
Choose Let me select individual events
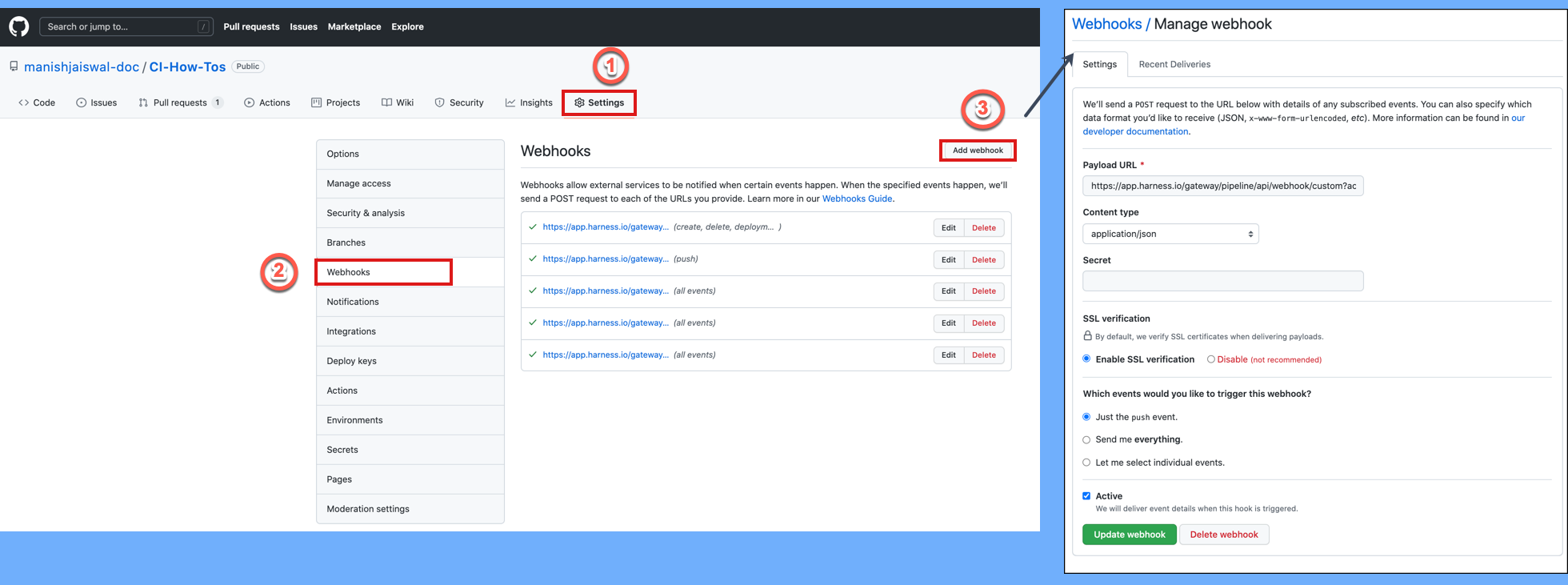pyautogui.click(x=1086, y=463)
